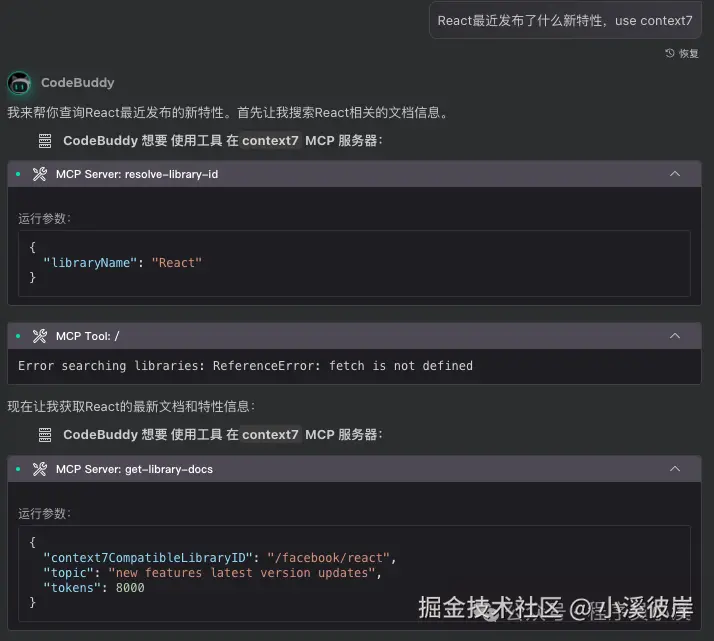Click the 'MCP Server: resolve-library-id' header text

[137, 174]
